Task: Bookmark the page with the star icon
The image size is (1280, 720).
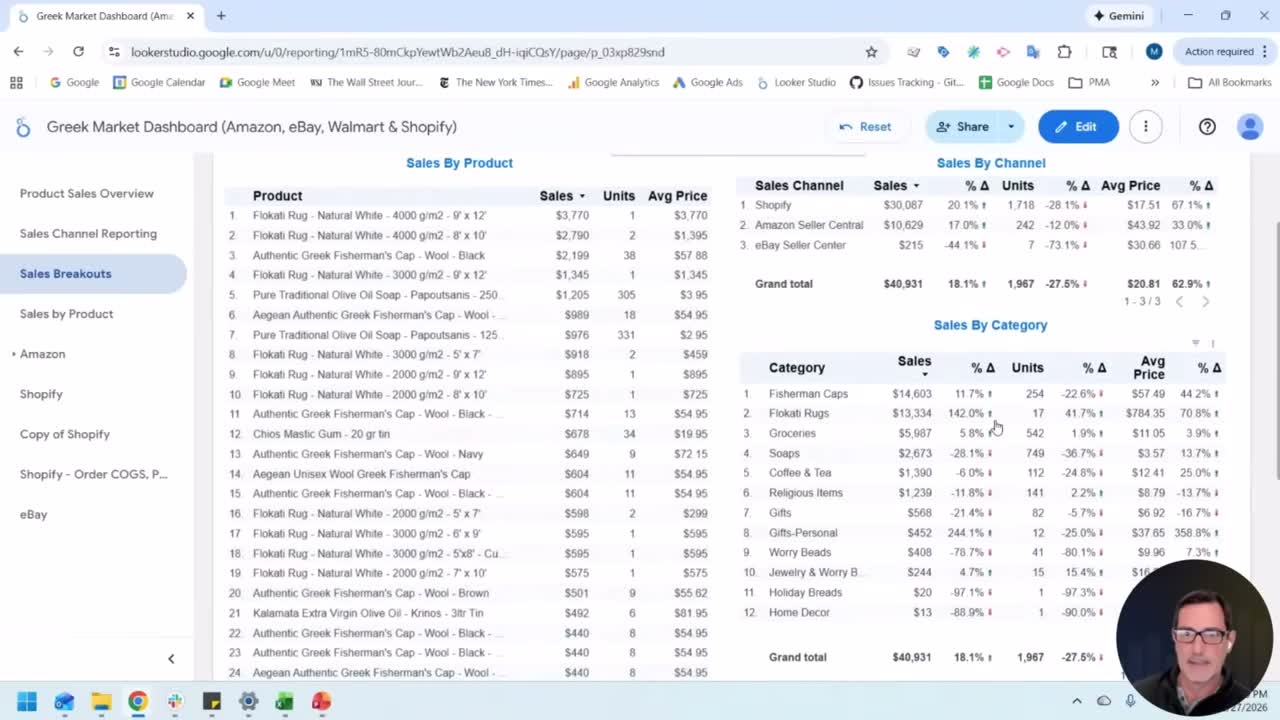Action: pyautogui.click(x=871, y=51)
